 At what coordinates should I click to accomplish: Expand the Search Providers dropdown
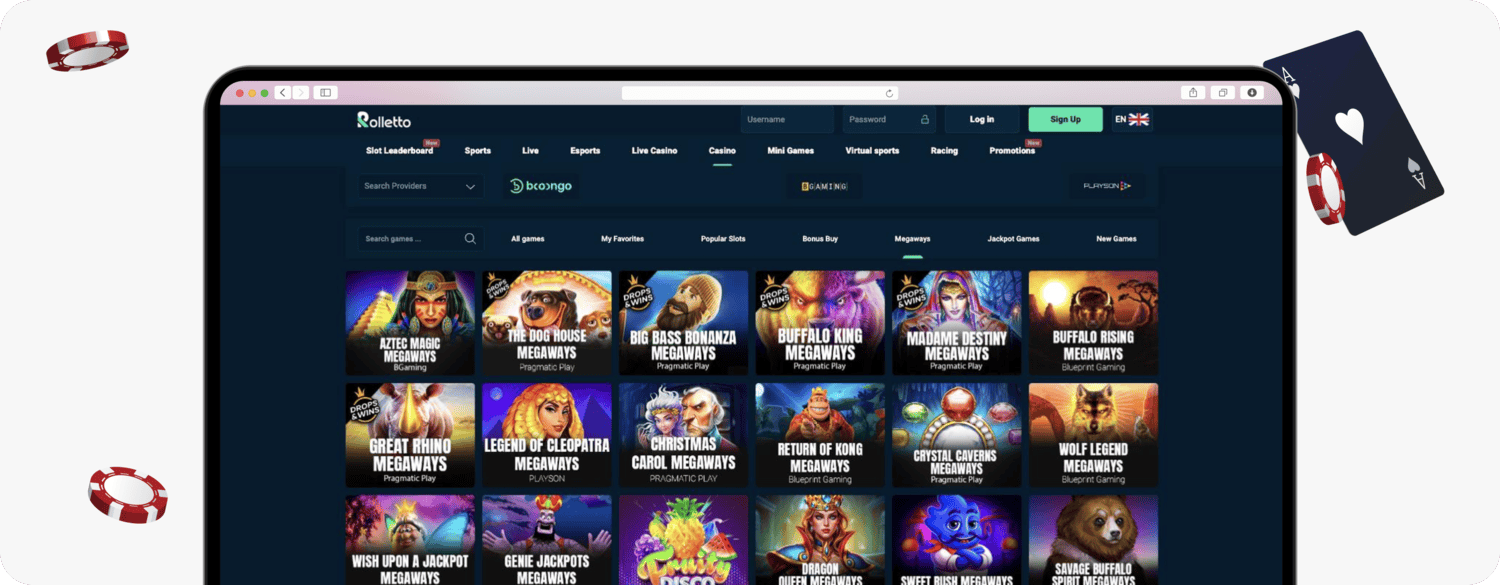[421, 186]
